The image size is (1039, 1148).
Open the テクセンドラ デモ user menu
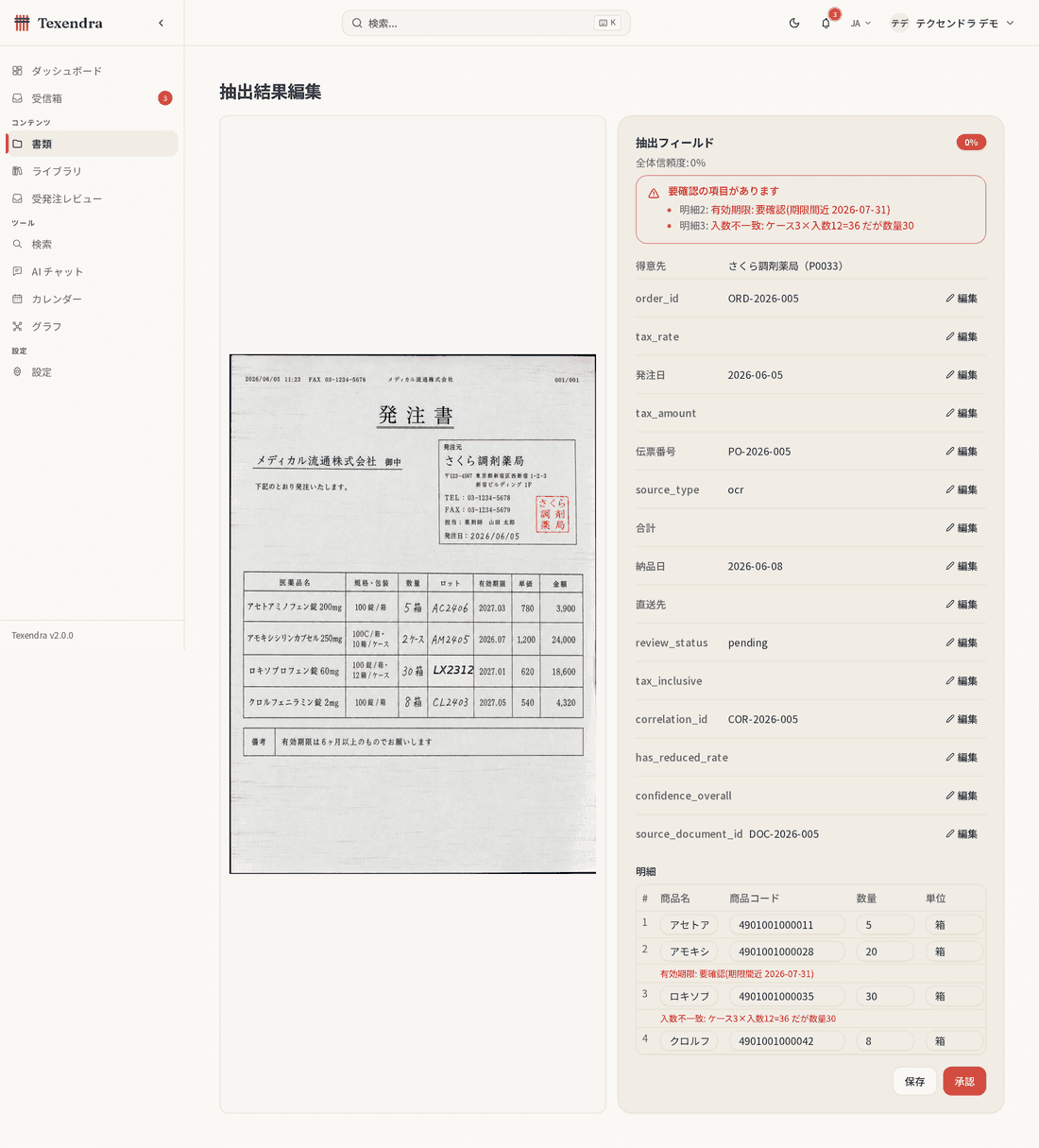(x=953, y=23)
